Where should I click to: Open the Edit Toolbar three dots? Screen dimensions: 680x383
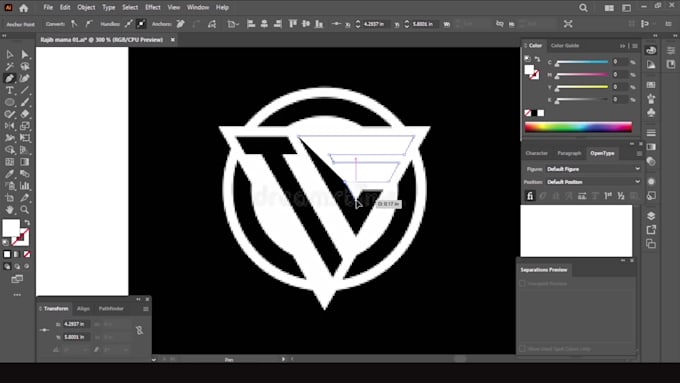tap(17, 295)
